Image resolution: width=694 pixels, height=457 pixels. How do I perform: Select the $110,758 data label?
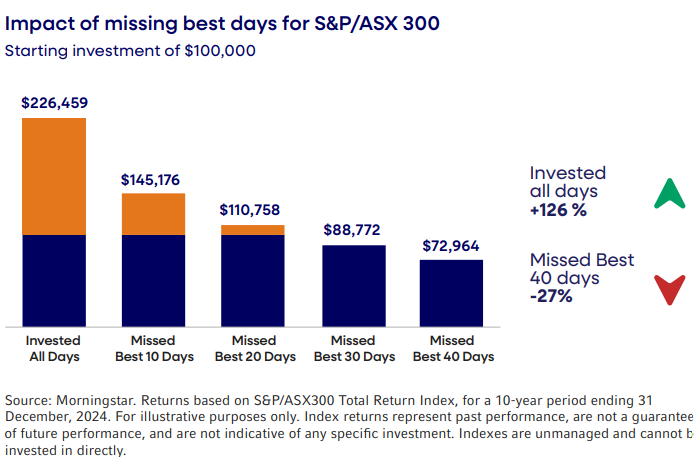tap(252, 210)
